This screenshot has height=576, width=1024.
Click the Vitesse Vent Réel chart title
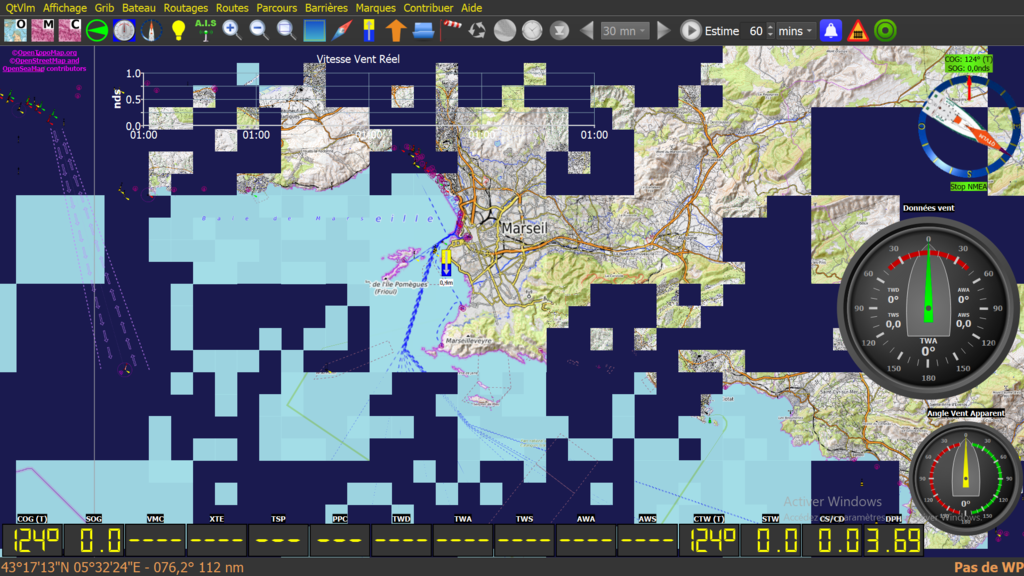click(x=358, y=59)
